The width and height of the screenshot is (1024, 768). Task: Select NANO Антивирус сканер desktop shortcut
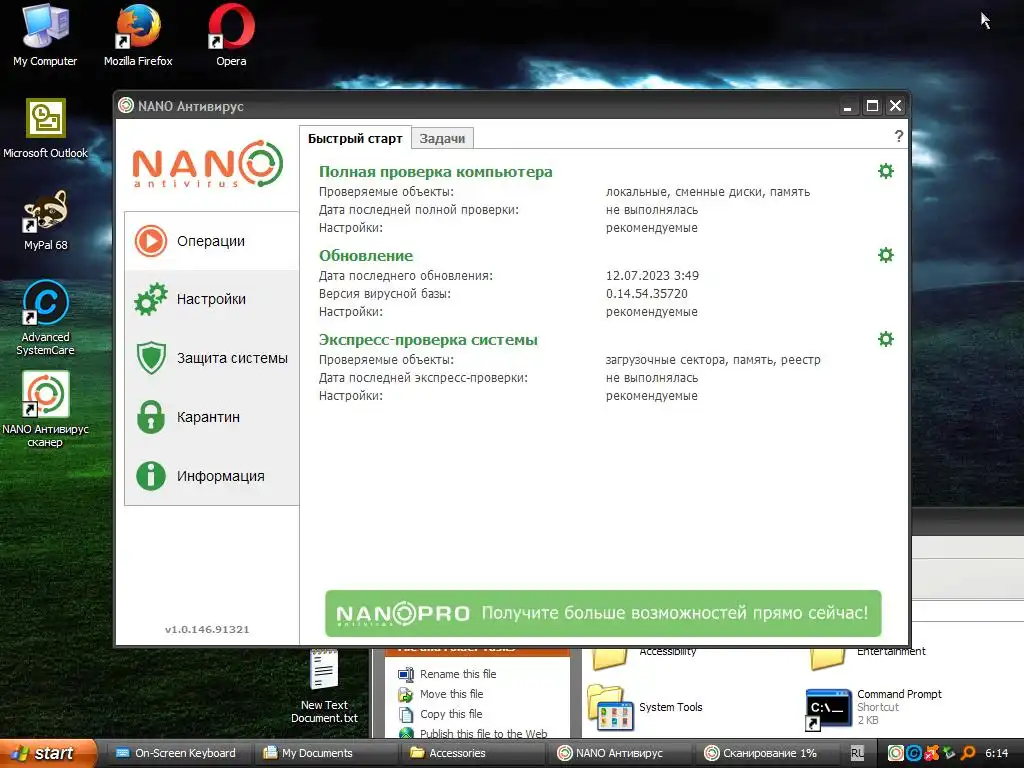coord(45,409)
